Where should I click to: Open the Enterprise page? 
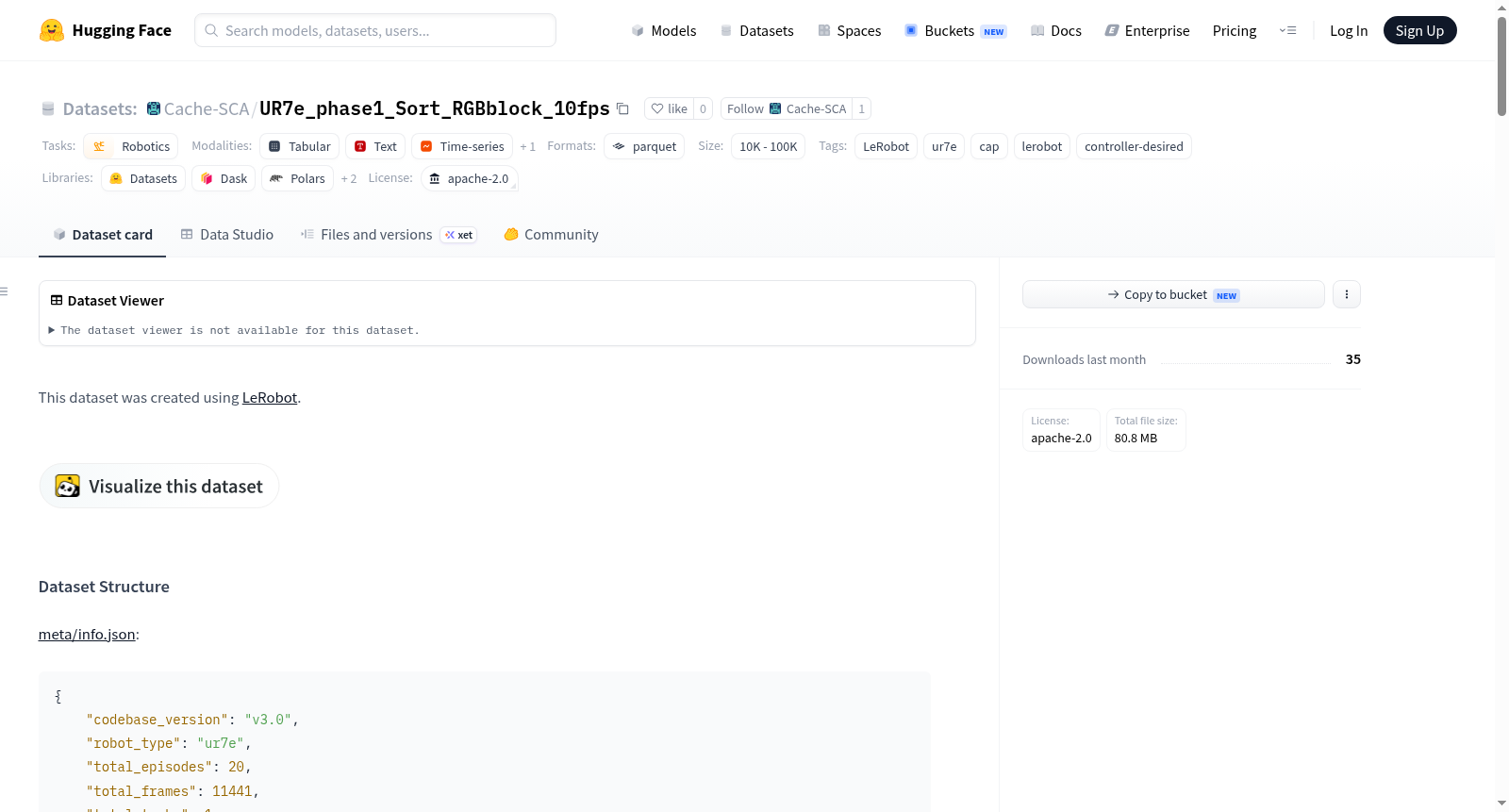click(x=1147, y=30)
